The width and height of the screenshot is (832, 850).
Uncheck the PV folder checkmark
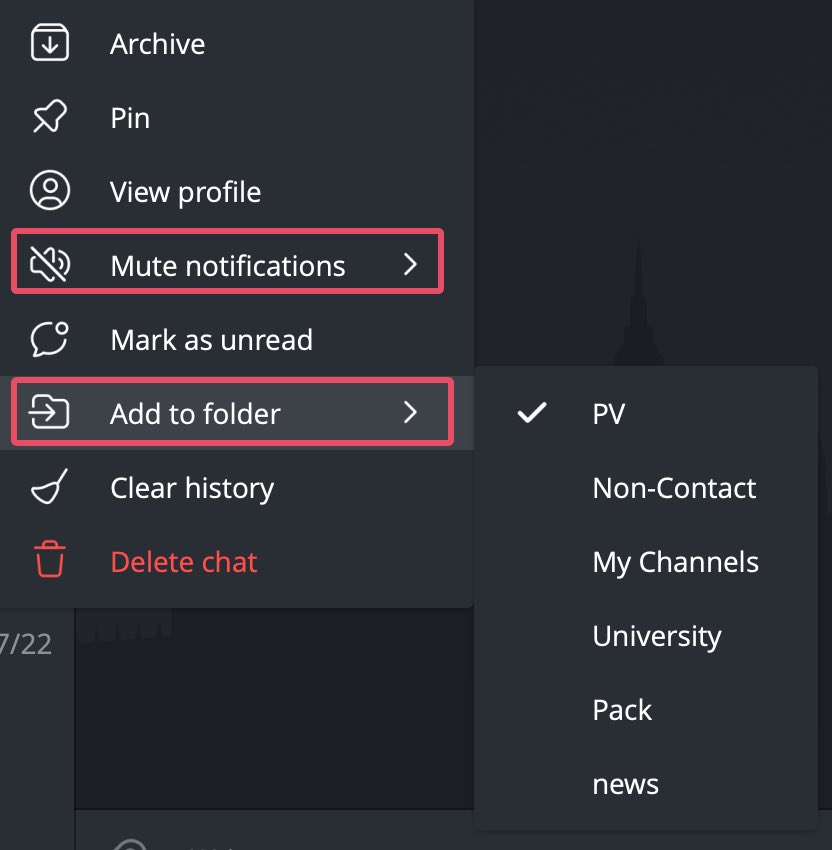point(532,413)
